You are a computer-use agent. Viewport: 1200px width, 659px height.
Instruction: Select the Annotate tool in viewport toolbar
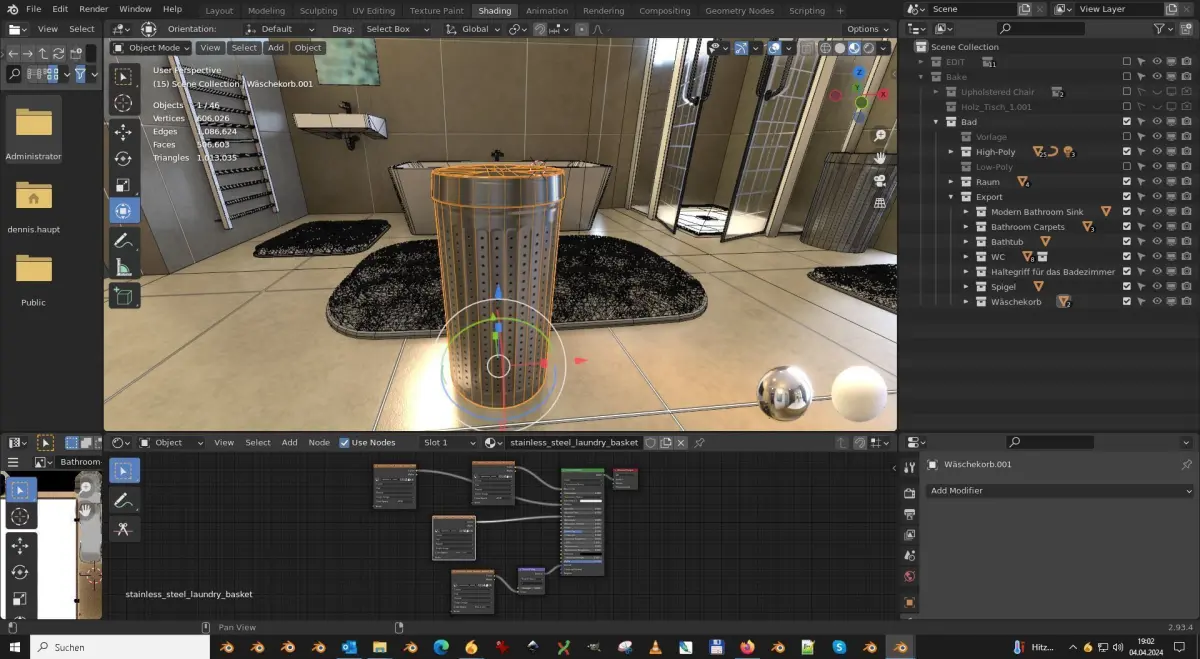pyautogui.click(x=124, y=240)
